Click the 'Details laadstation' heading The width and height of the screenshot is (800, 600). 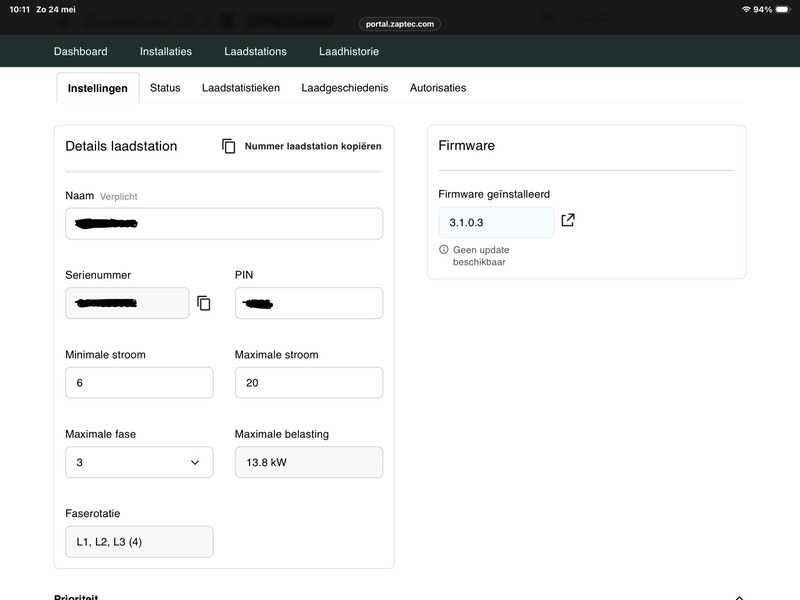(121, 146)
